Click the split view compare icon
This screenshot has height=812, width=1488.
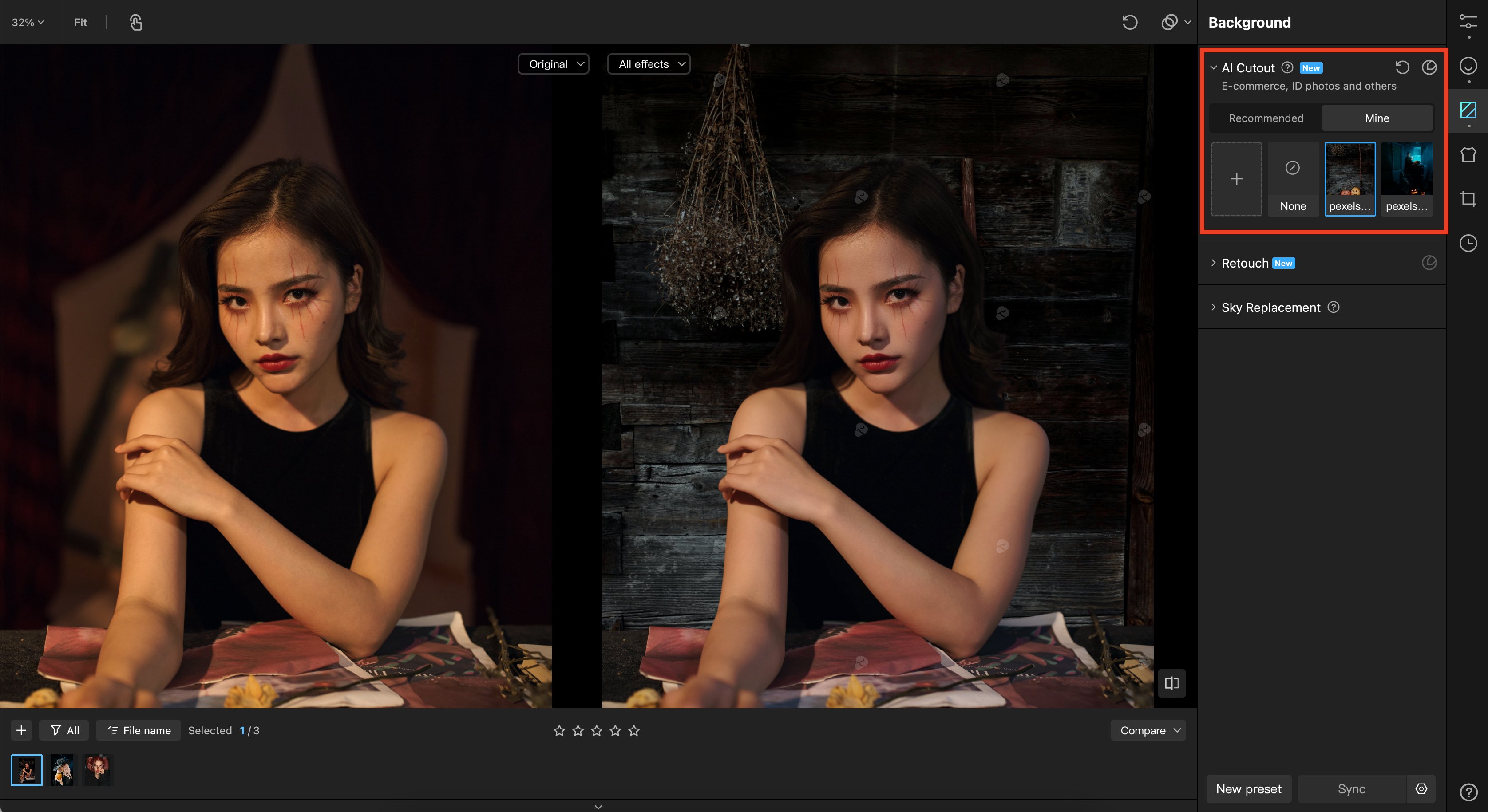(1171, 683)
